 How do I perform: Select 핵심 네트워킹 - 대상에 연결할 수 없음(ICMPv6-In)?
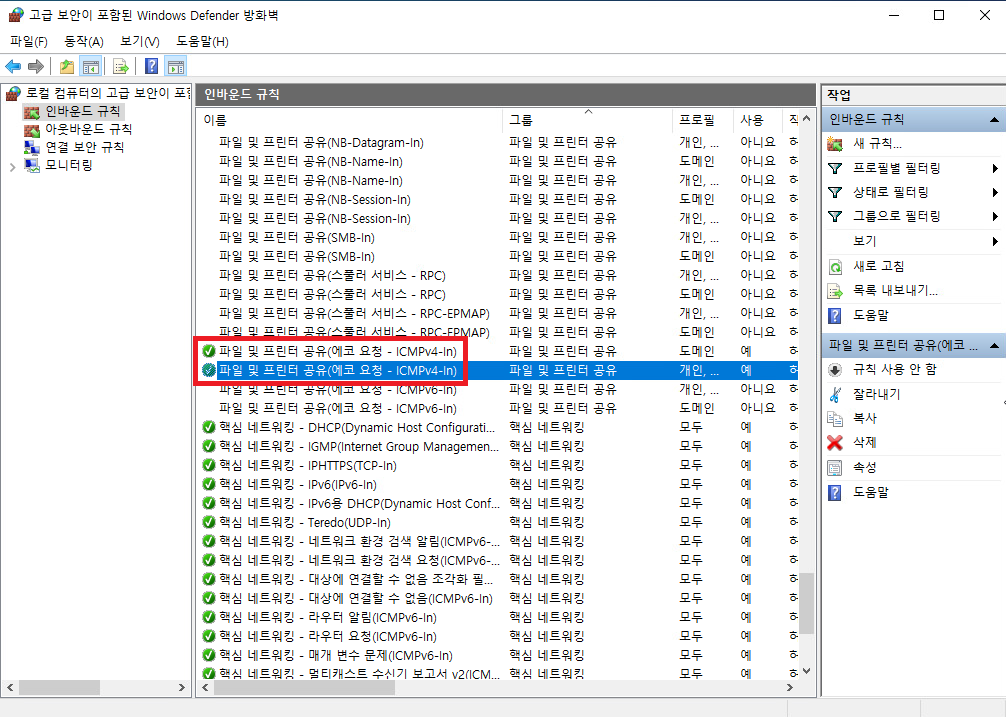coord(355,598)
